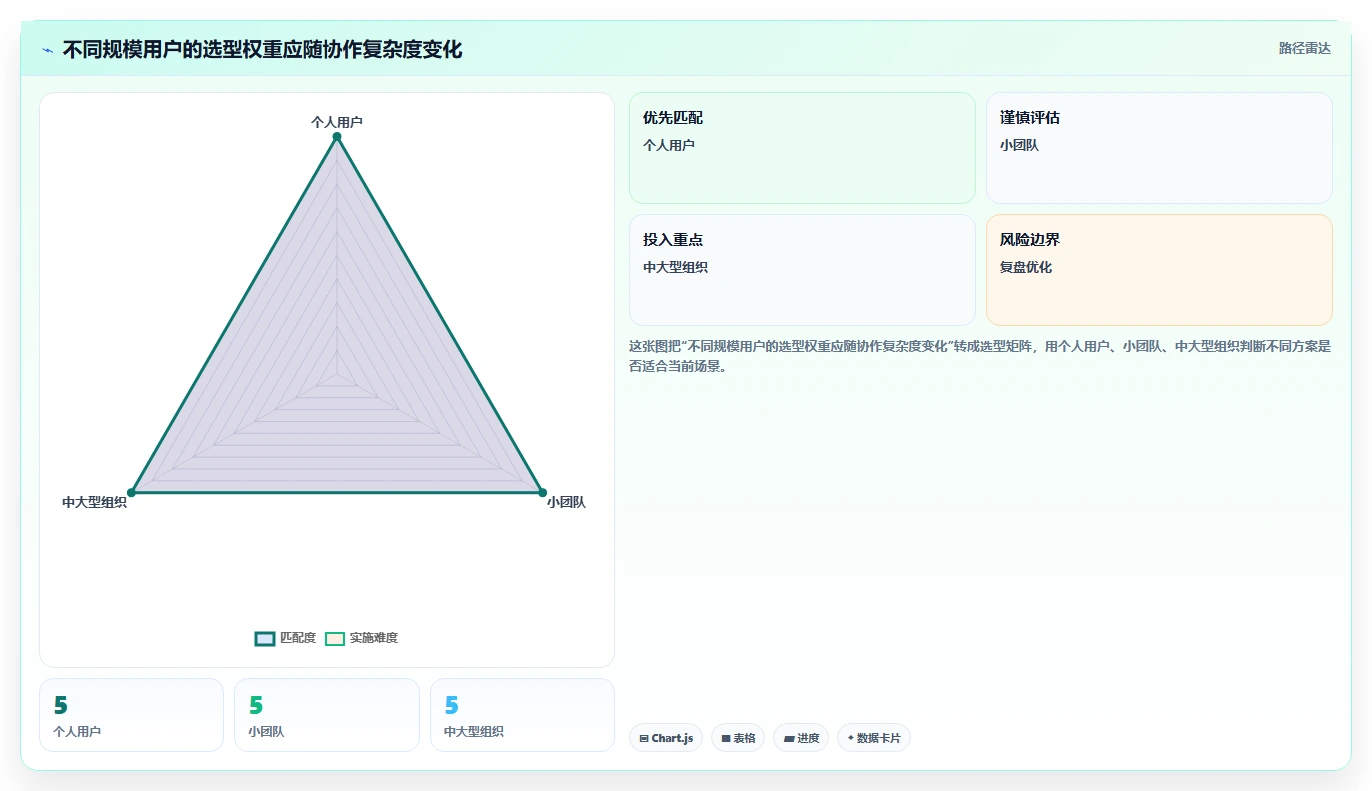Image resolution: width=1372 pixels, height=791 pixels.
Task: Click the 个人用户 radar axis label
Action: click(x=337, y=122)
